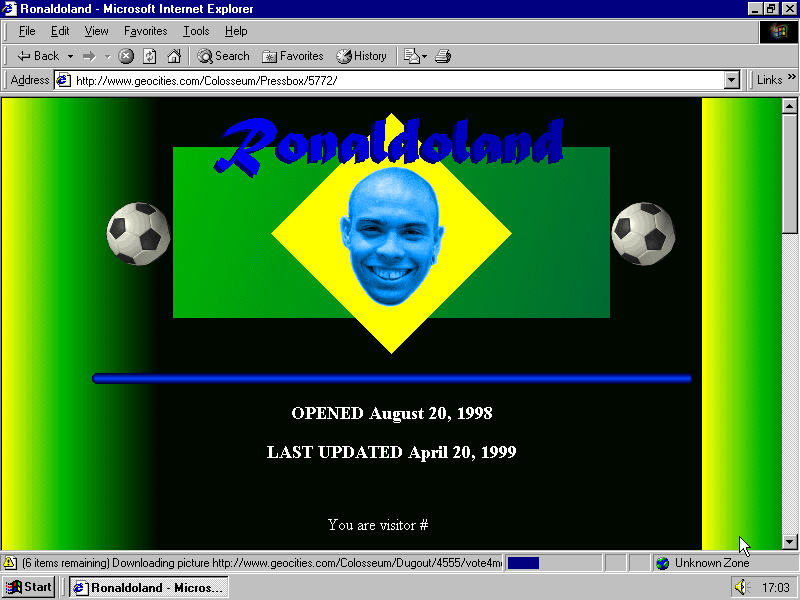The height and width of the screenshot is (600, 800).
Task: Open the Search pane
Action: coord(223,56)
